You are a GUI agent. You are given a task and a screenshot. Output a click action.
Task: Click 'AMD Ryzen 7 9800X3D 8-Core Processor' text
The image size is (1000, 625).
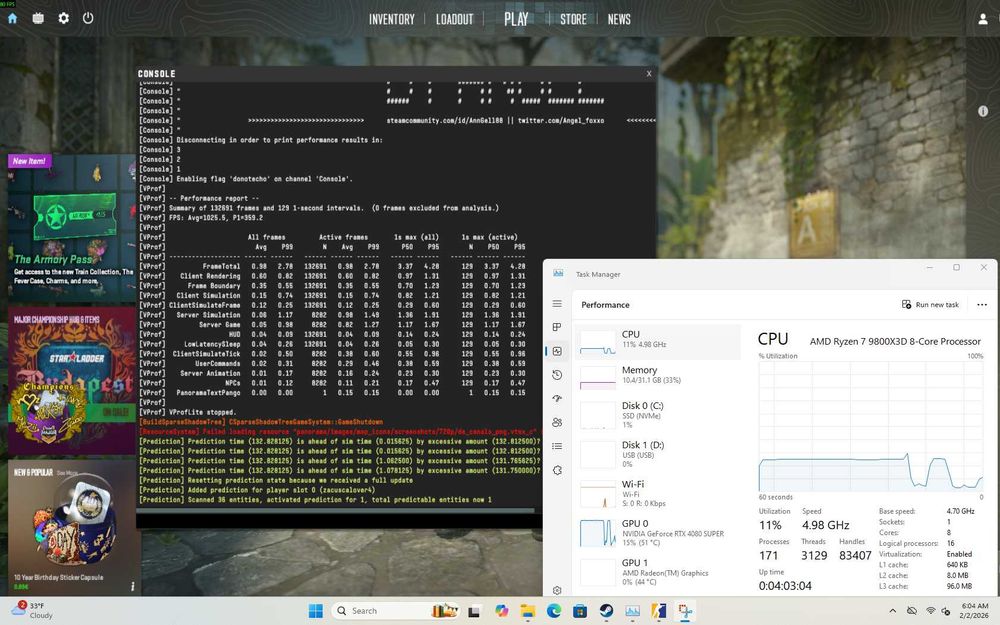[x=895, y=341]
